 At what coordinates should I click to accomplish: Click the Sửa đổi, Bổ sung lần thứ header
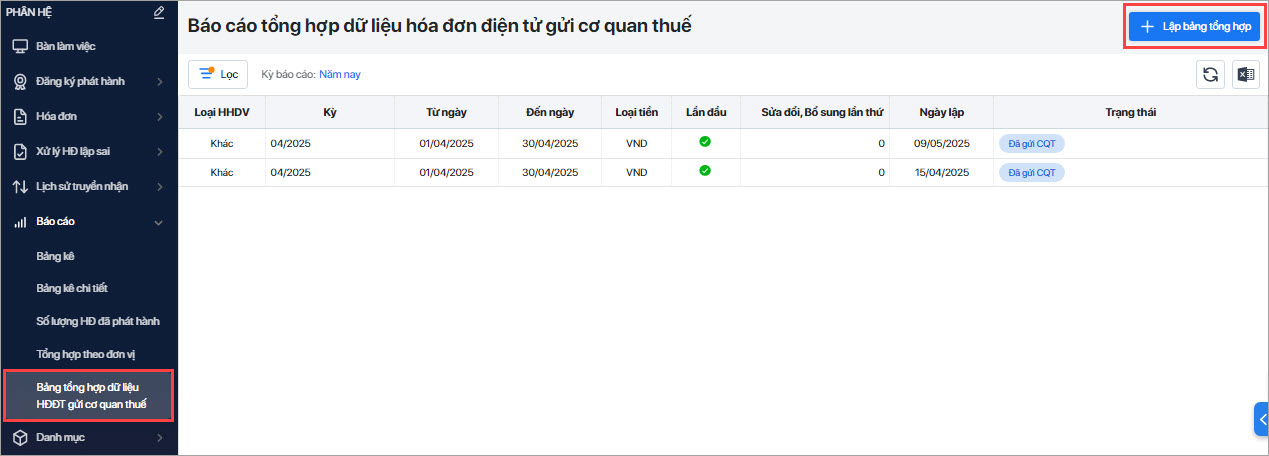[814, 113]
